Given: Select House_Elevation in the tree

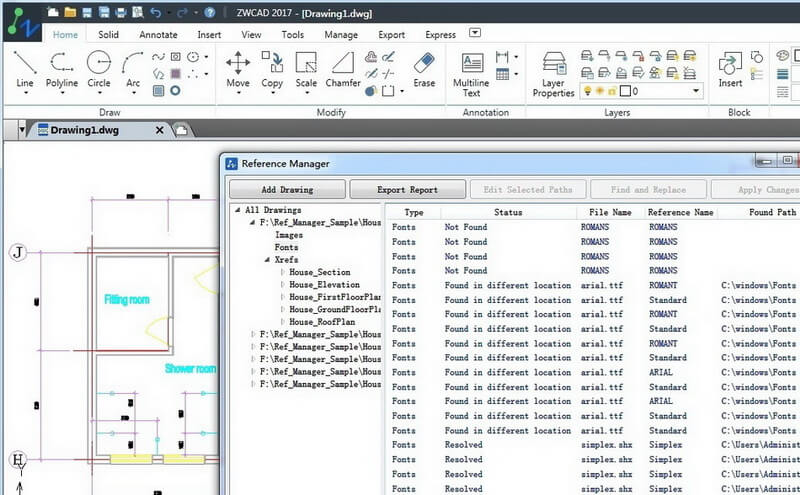Looking at the screenshot, I should click(x=324, y=285).
